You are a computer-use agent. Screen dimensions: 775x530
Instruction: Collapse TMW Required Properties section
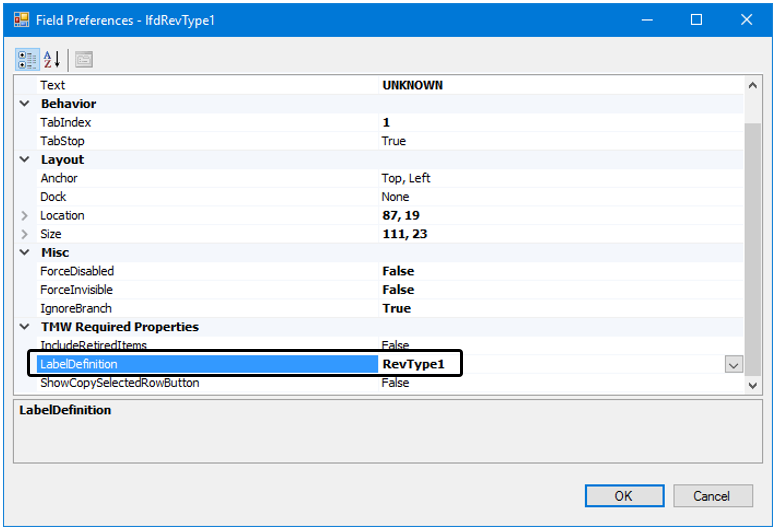click(25, 327)
